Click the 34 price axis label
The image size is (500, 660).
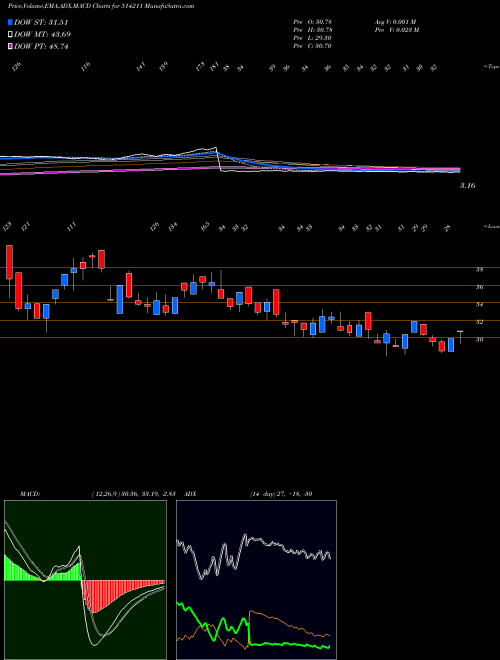pyautogui.click(x=479, y=305)
